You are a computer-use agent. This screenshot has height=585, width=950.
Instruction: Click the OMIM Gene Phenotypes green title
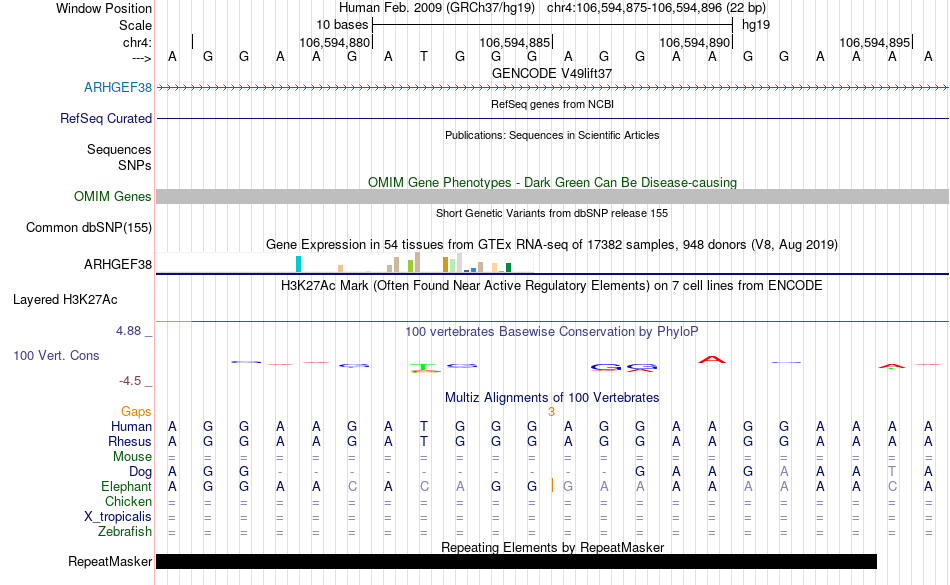point(552,182)
